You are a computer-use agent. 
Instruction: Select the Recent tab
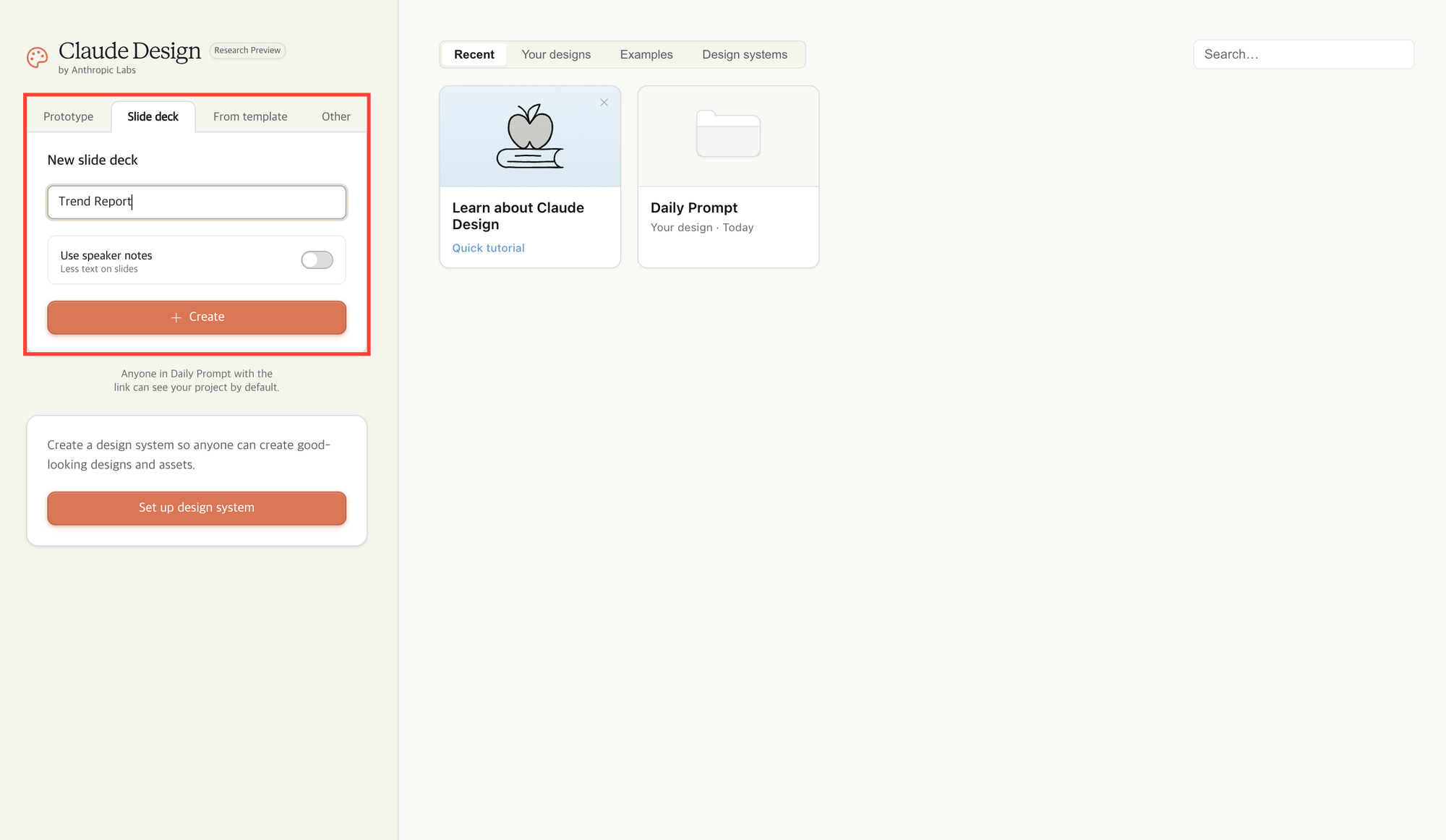(474, 55)
